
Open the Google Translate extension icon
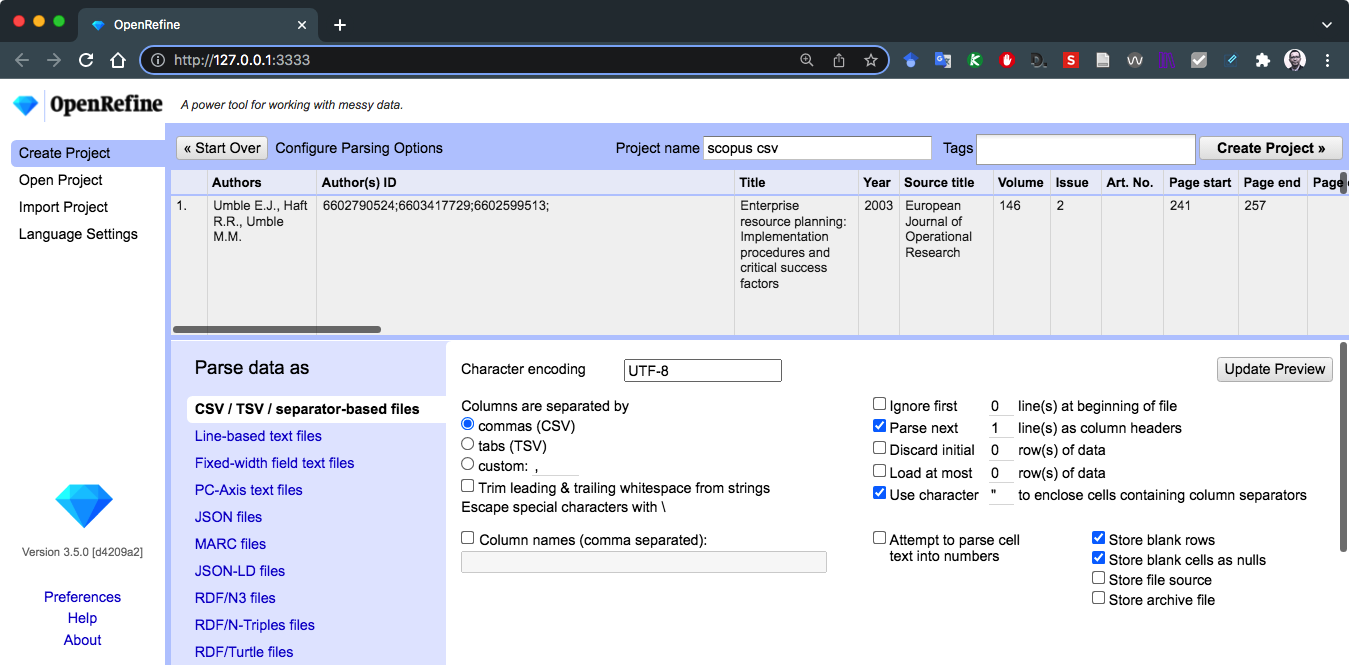click(x=942, y=60)
